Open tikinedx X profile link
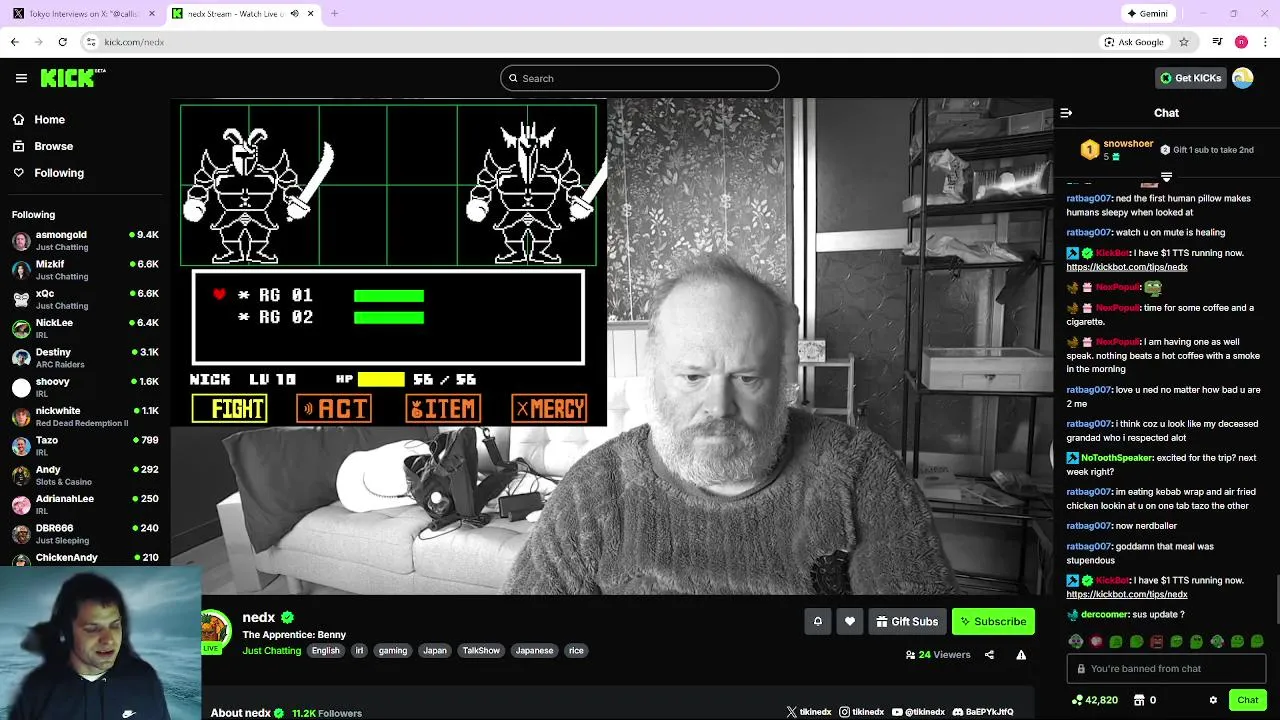This screenshot has width=1280, height=720. tap(809, 712)
